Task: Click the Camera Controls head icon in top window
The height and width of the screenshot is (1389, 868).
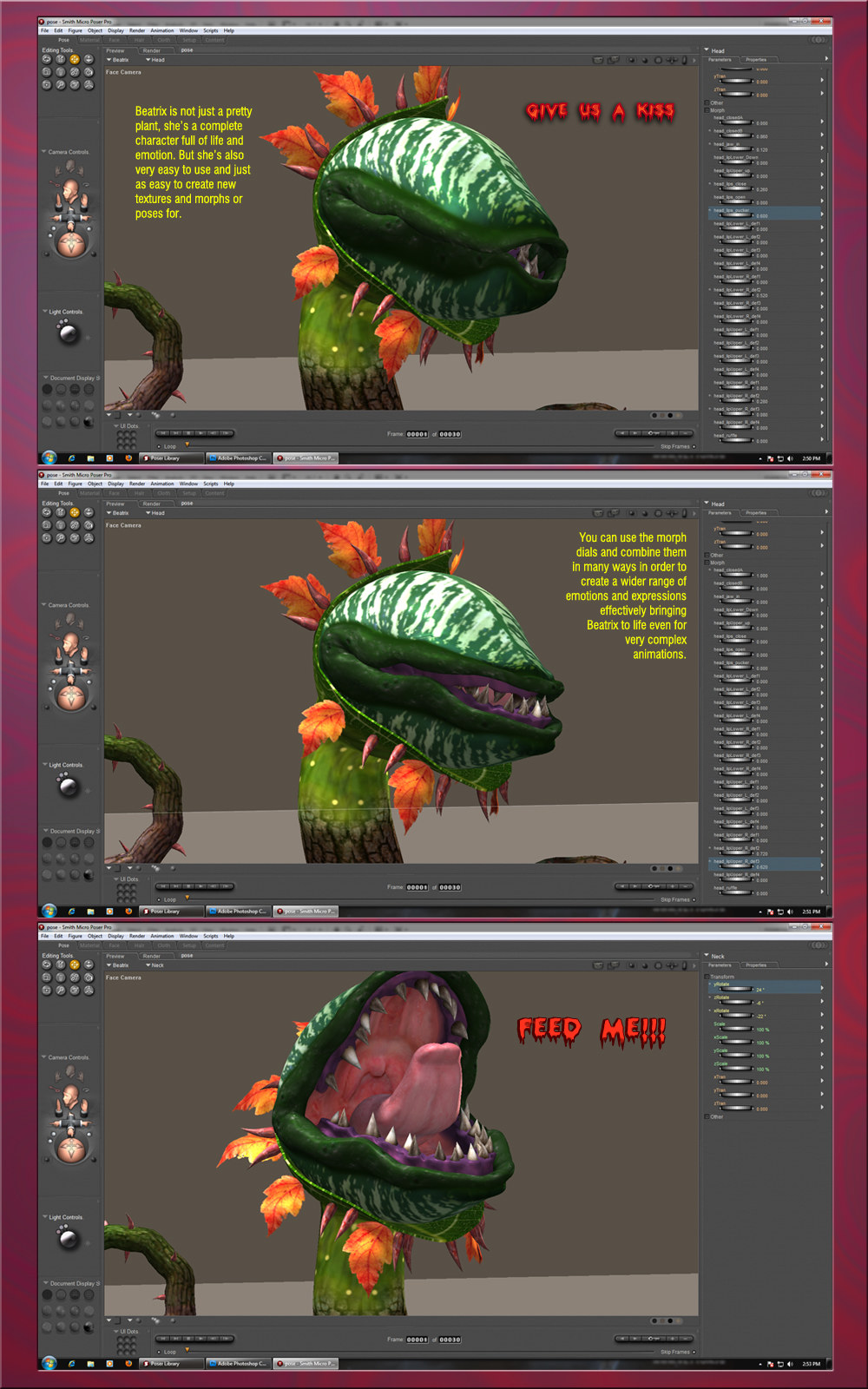Action: [70, 191]
